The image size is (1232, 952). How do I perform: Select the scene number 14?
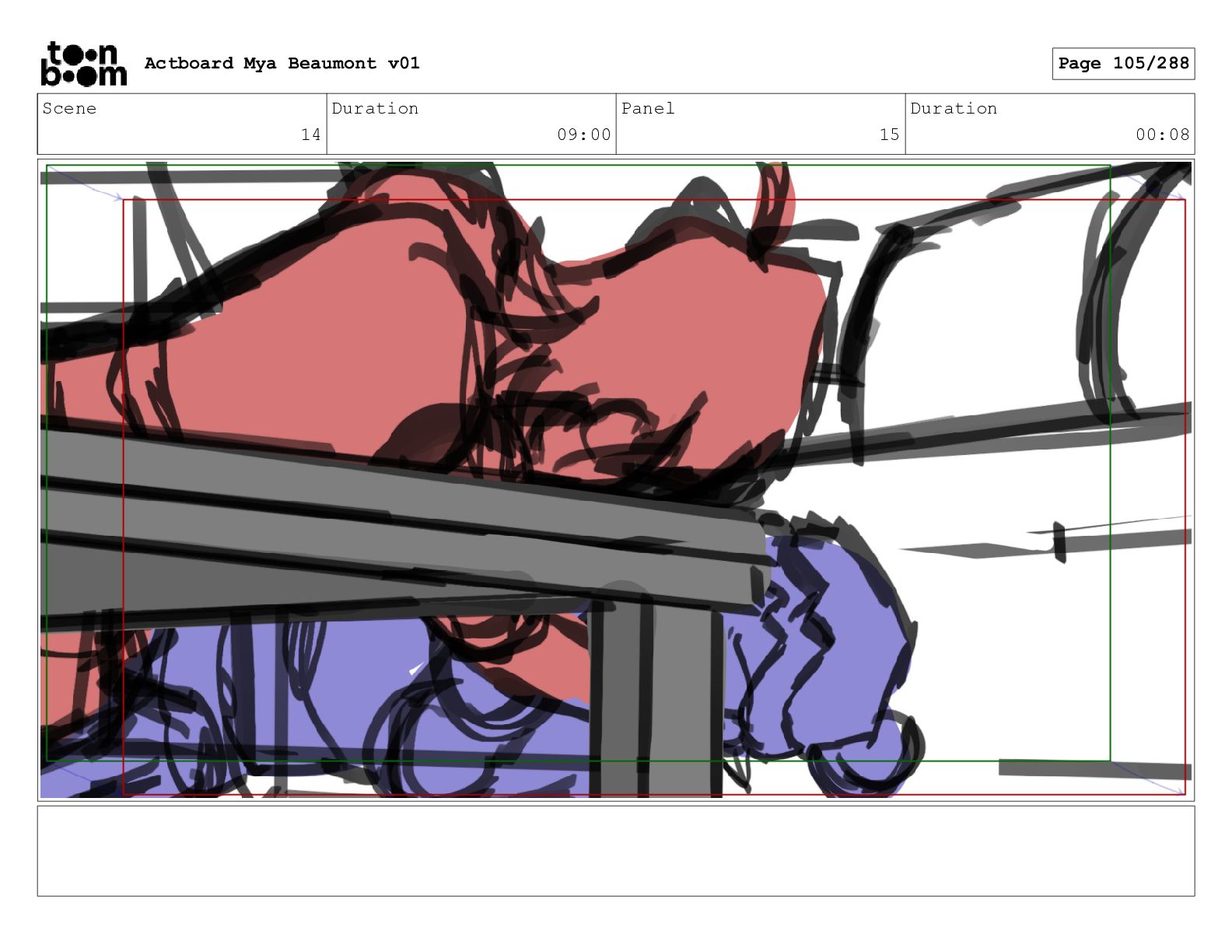pyautogui.click(x=310, y=135)
